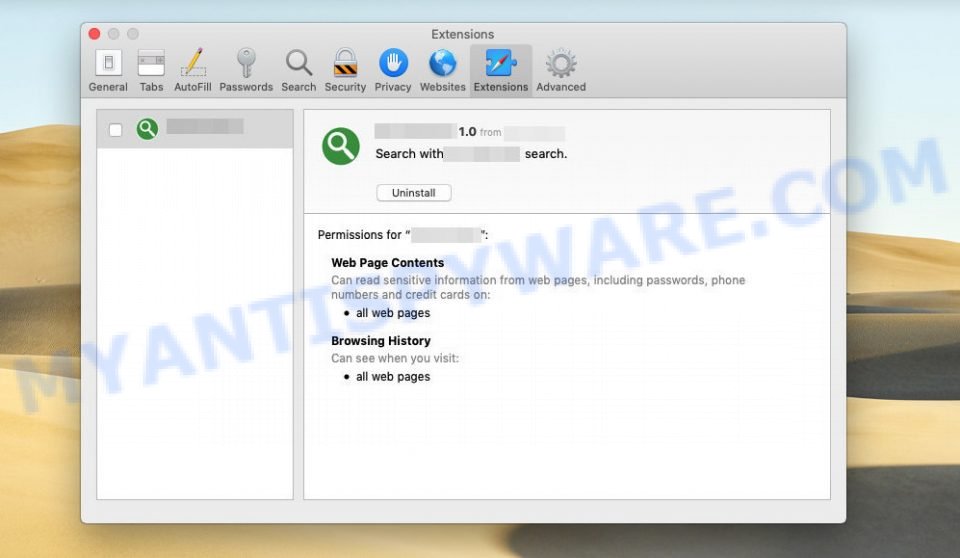Click 'all web pages' under Web Page Contents
Viewport: 960px width, 558px height.
[x=393, y=313]
